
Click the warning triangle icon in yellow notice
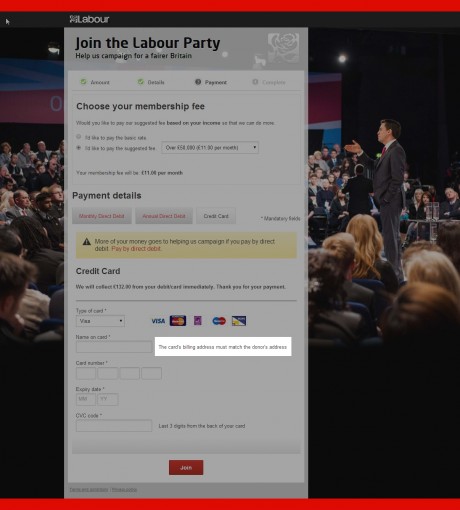click(87, 242)
